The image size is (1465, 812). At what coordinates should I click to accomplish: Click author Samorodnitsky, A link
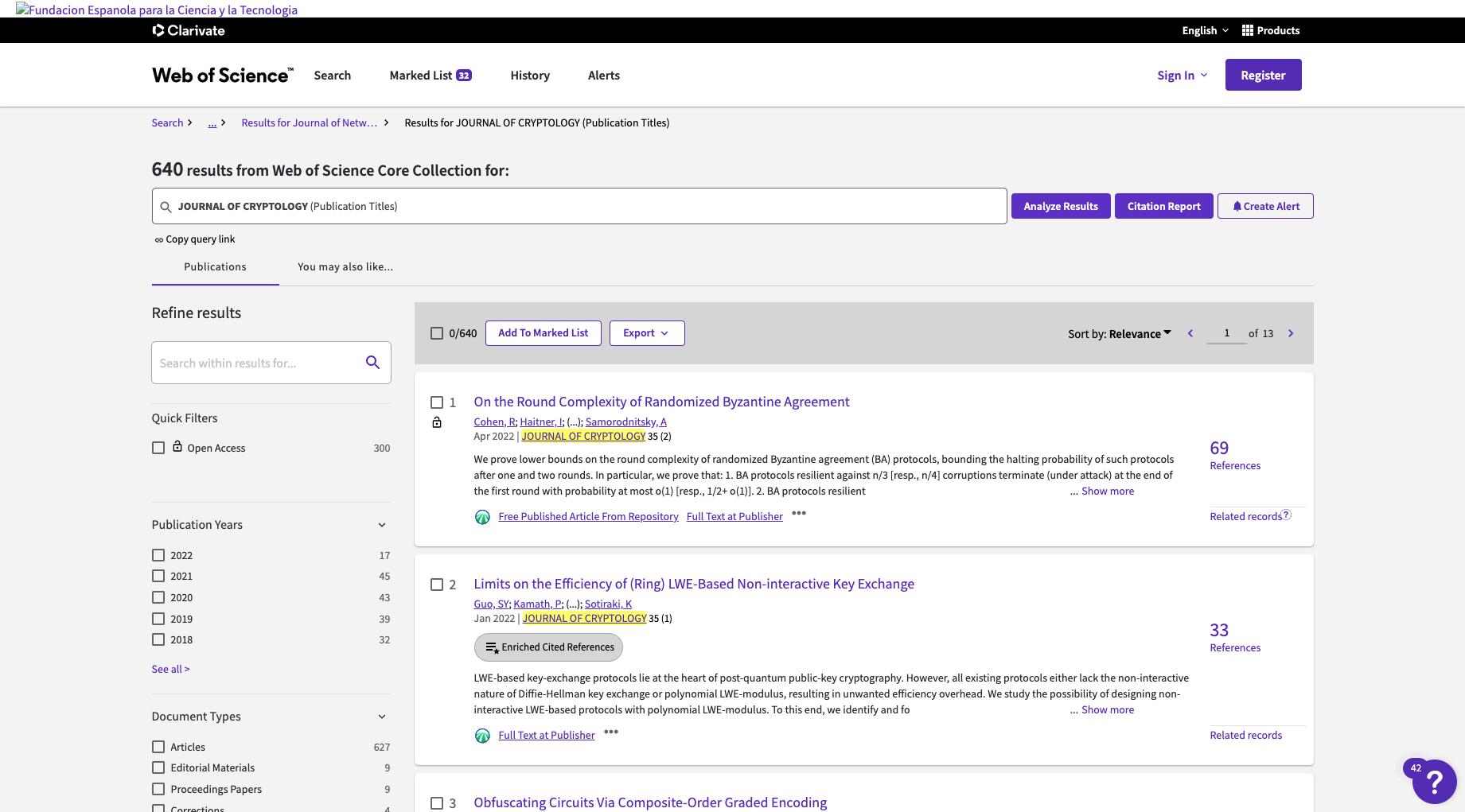click(626, 422)
